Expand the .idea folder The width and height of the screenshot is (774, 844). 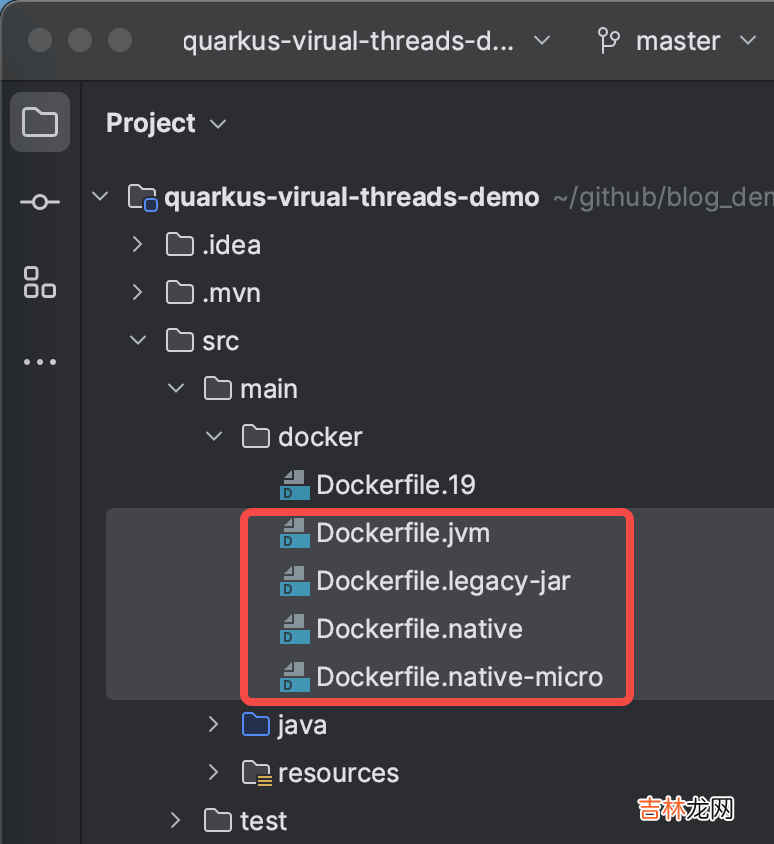[138, 245]
